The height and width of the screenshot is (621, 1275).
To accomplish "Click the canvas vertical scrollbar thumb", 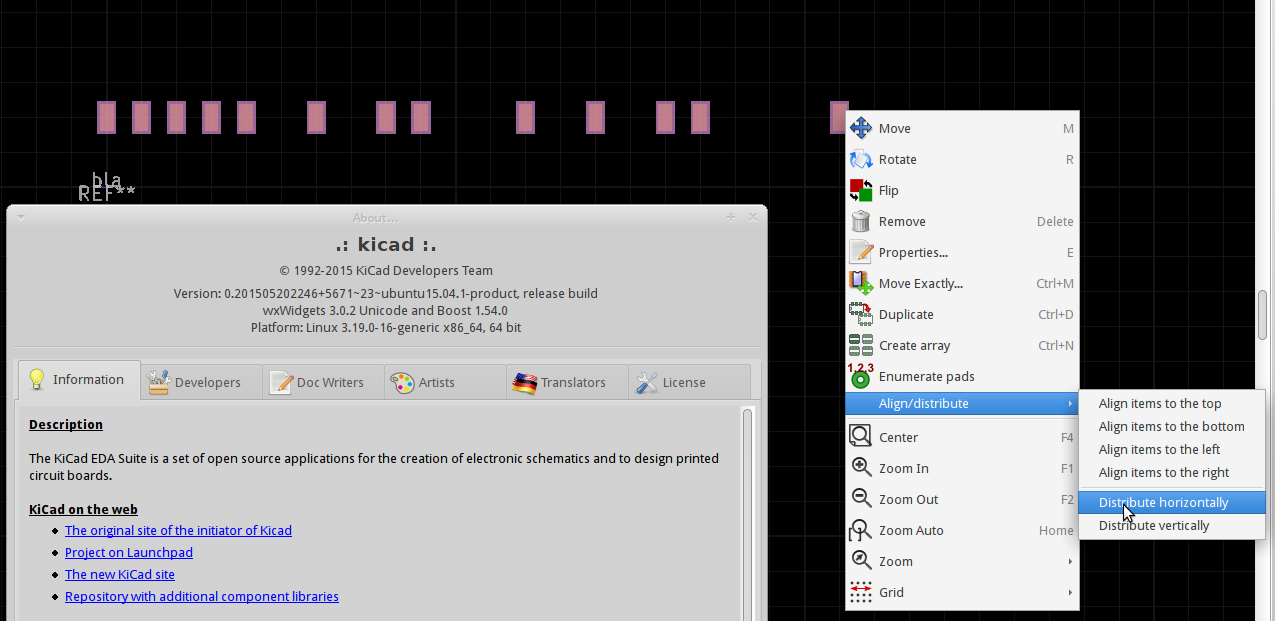I will (1262, 315).
